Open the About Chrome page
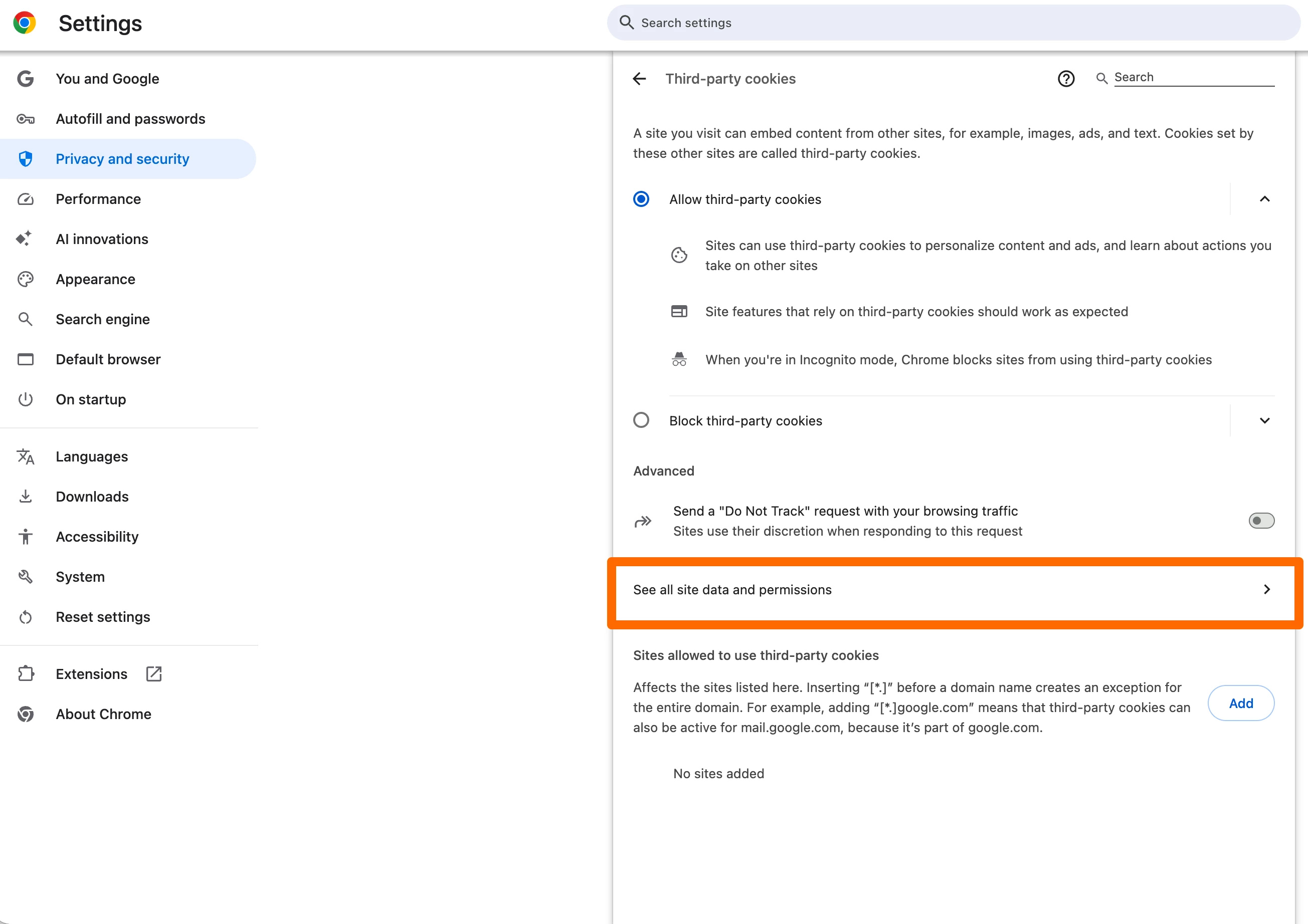1308x924 pixels. point(103,714)
